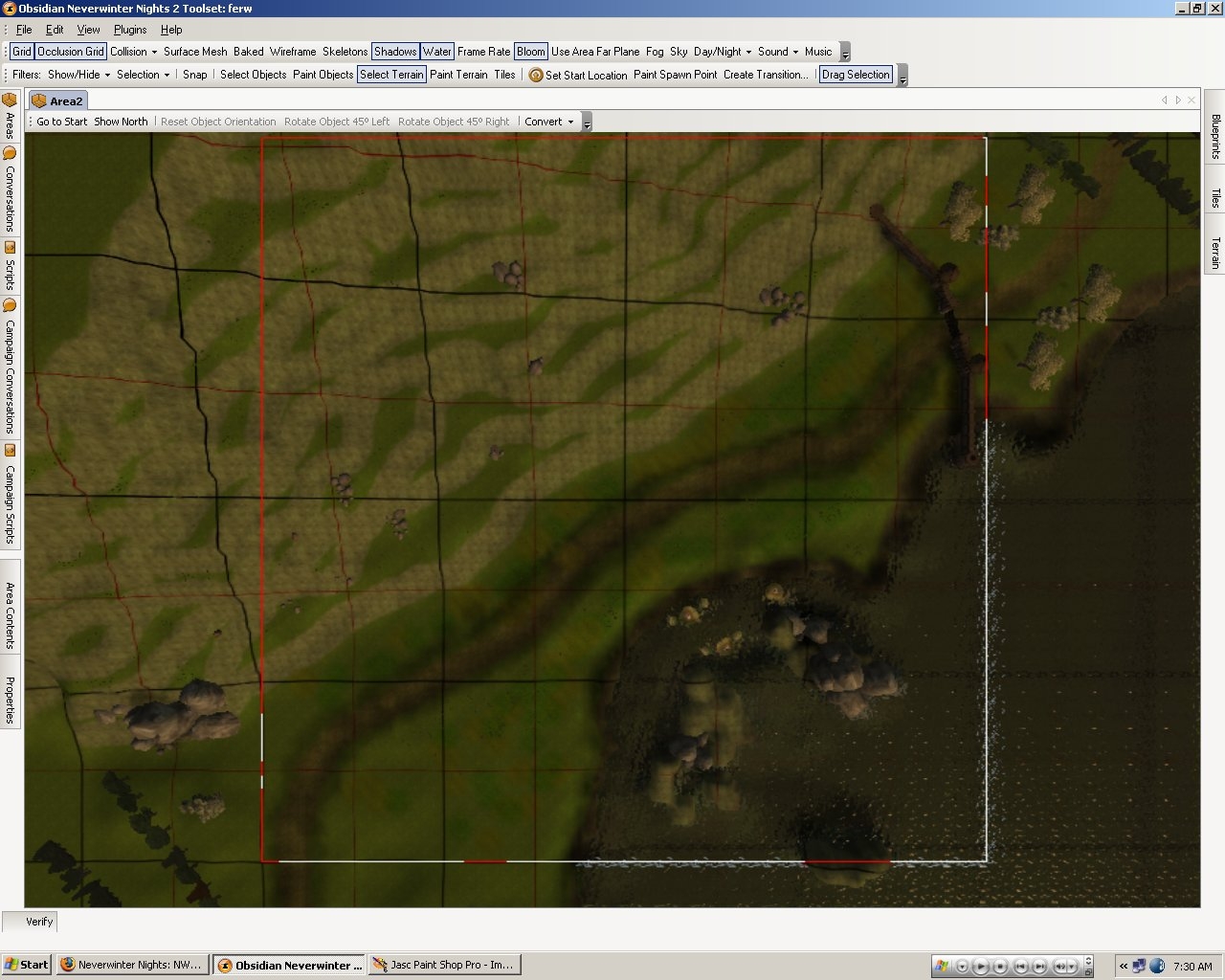Open the Areas side panel
The image size is (1225, 980).
pyautogui.click(x=10, y=116)
